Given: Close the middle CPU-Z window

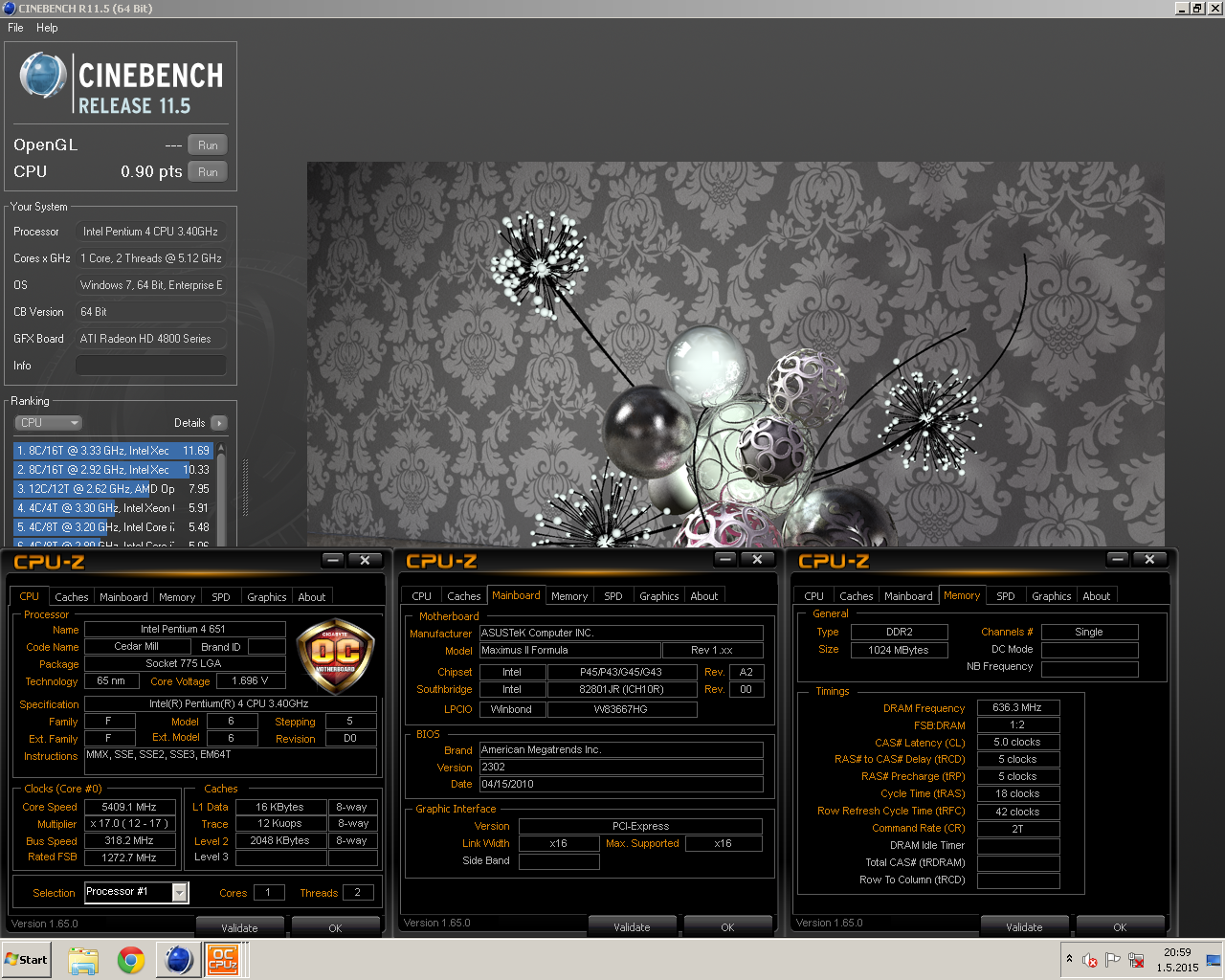Looking at the screenshot, I should [757, 559].
